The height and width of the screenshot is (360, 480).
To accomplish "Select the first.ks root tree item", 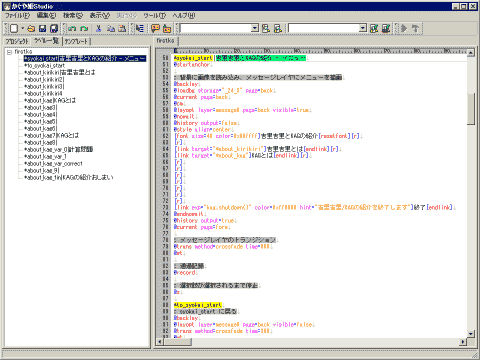I will tap(23, 52).
